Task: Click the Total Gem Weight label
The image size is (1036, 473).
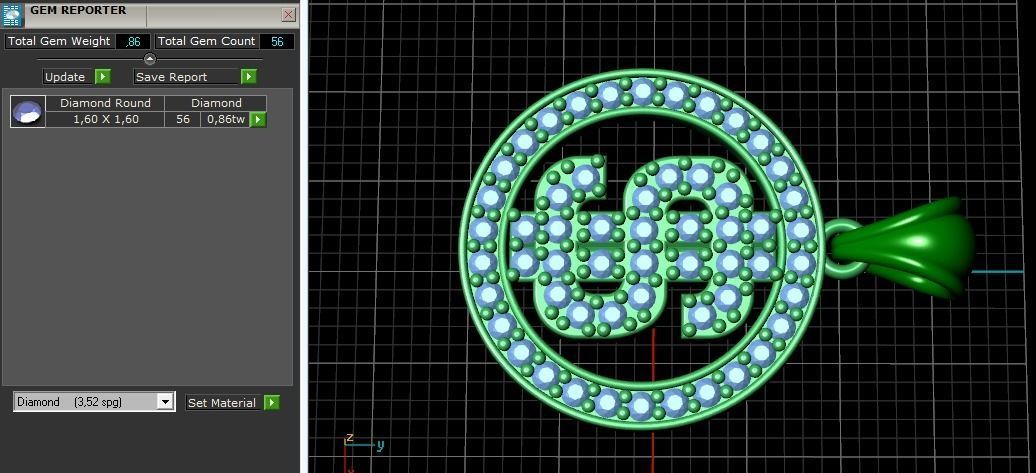Action: point(59,41)
